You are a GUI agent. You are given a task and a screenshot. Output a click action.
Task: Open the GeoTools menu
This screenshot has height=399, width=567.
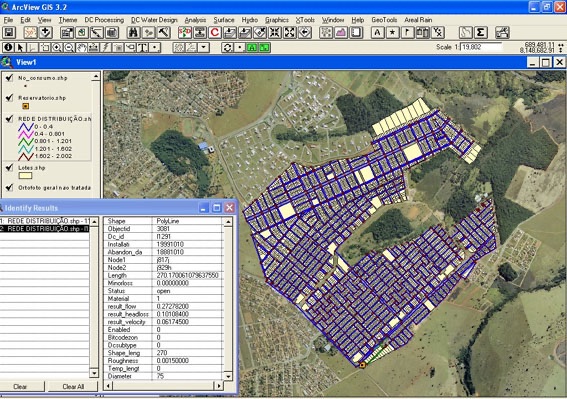pyautogui.click(x=384, y=20)
